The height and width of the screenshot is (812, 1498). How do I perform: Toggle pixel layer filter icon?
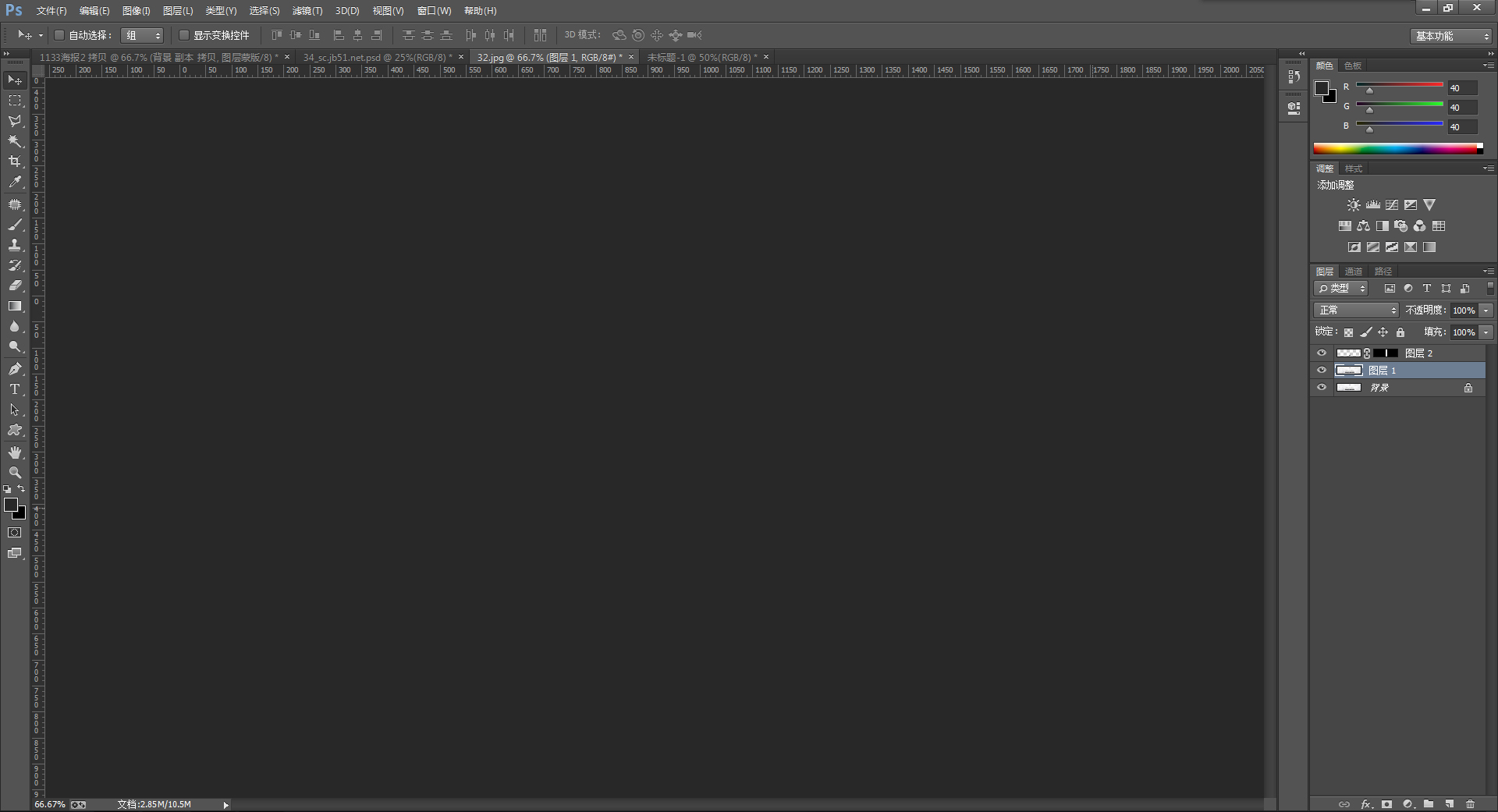point(1390,289)
